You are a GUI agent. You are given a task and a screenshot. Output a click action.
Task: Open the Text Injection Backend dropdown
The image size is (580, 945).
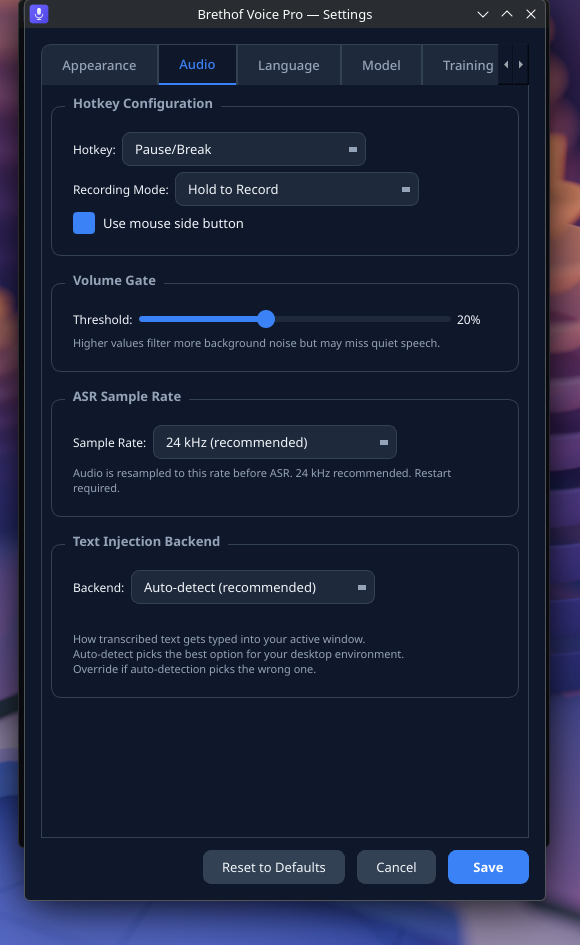tap(252, 587)
